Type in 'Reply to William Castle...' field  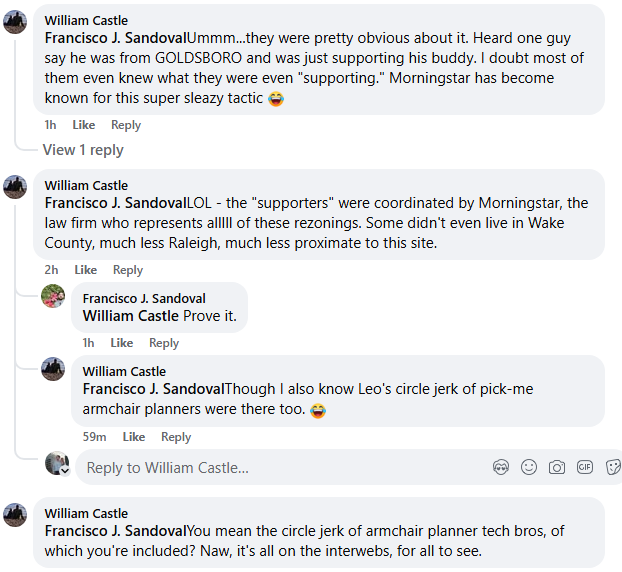[x=280, y=467]
